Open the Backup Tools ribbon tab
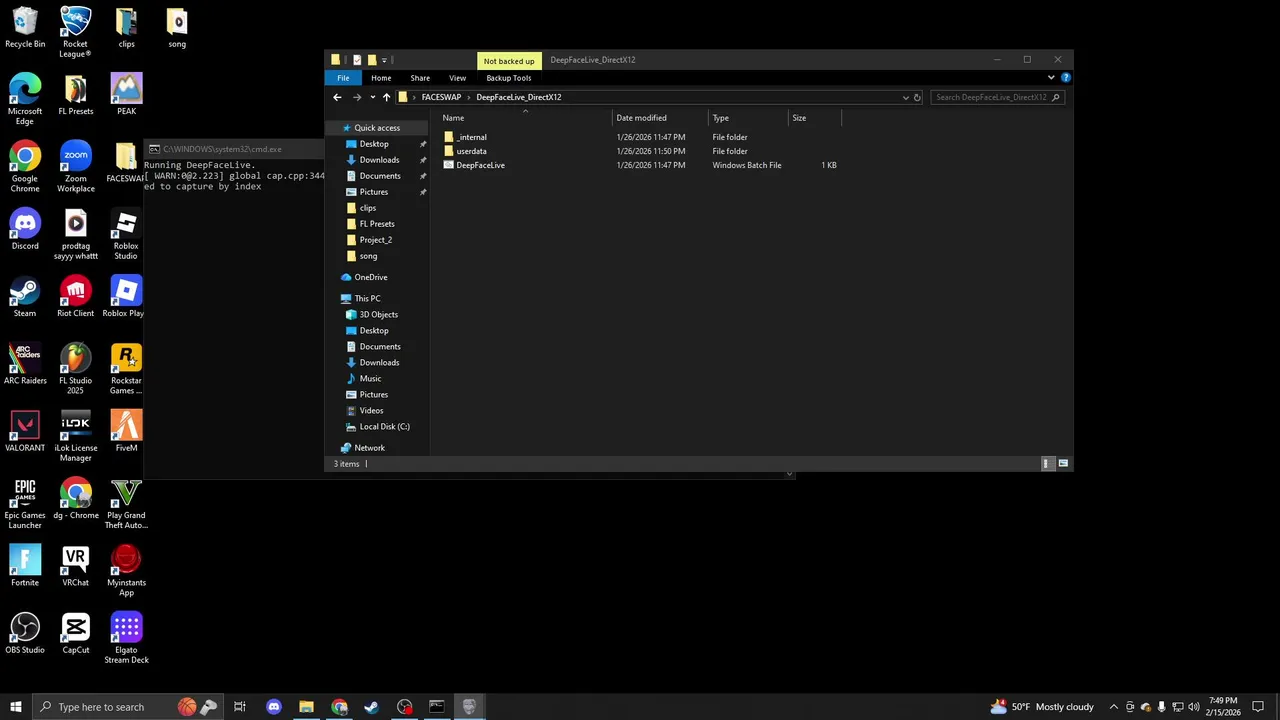Screen dimensions: 1280x720 [509, 78]
